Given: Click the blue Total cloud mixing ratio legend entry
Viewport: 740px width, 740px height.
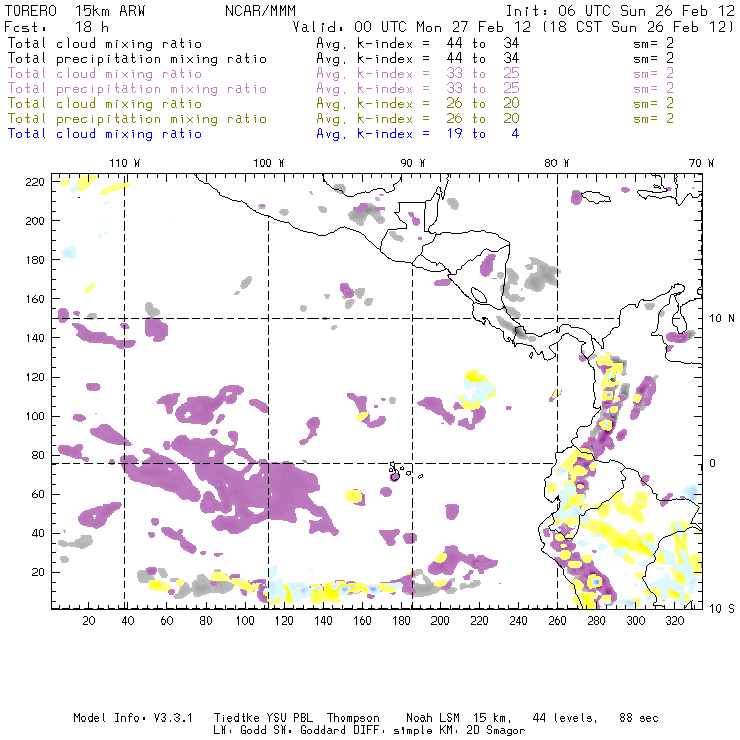Looking at the screenshot, I should click(104, 133).
